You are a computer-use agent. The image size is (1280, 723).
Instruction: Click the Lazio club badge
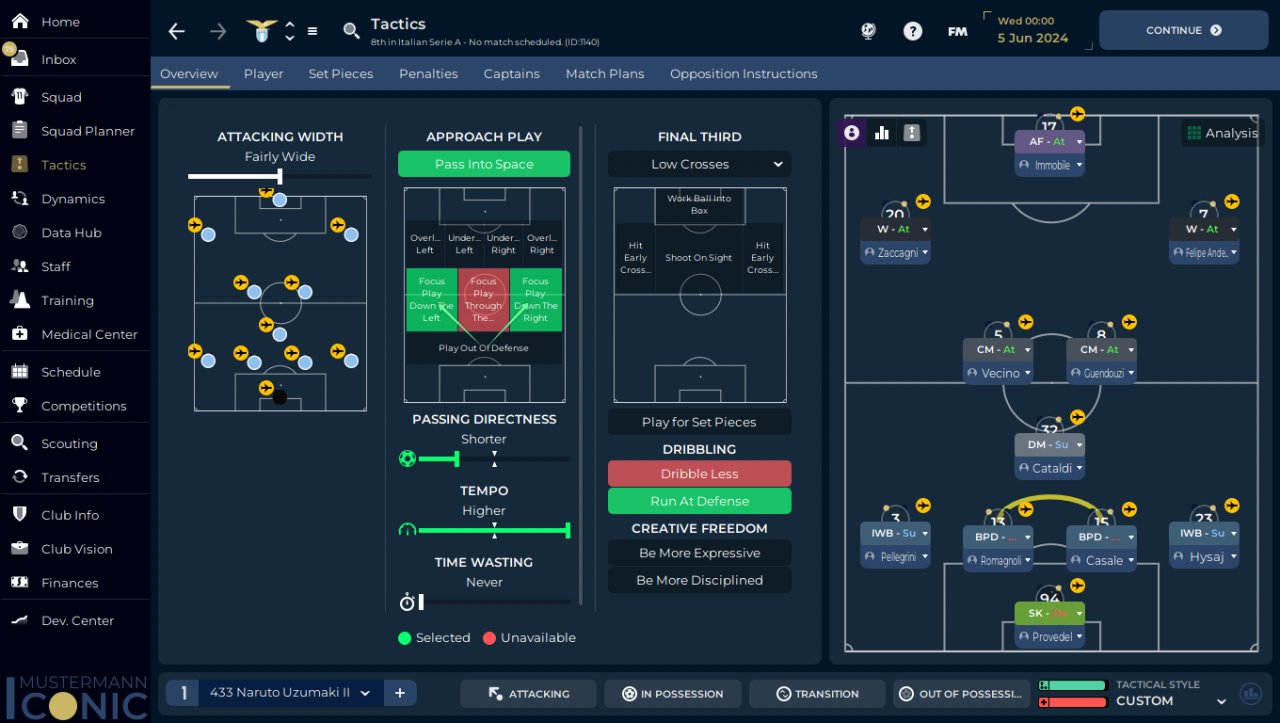(262, 31)
